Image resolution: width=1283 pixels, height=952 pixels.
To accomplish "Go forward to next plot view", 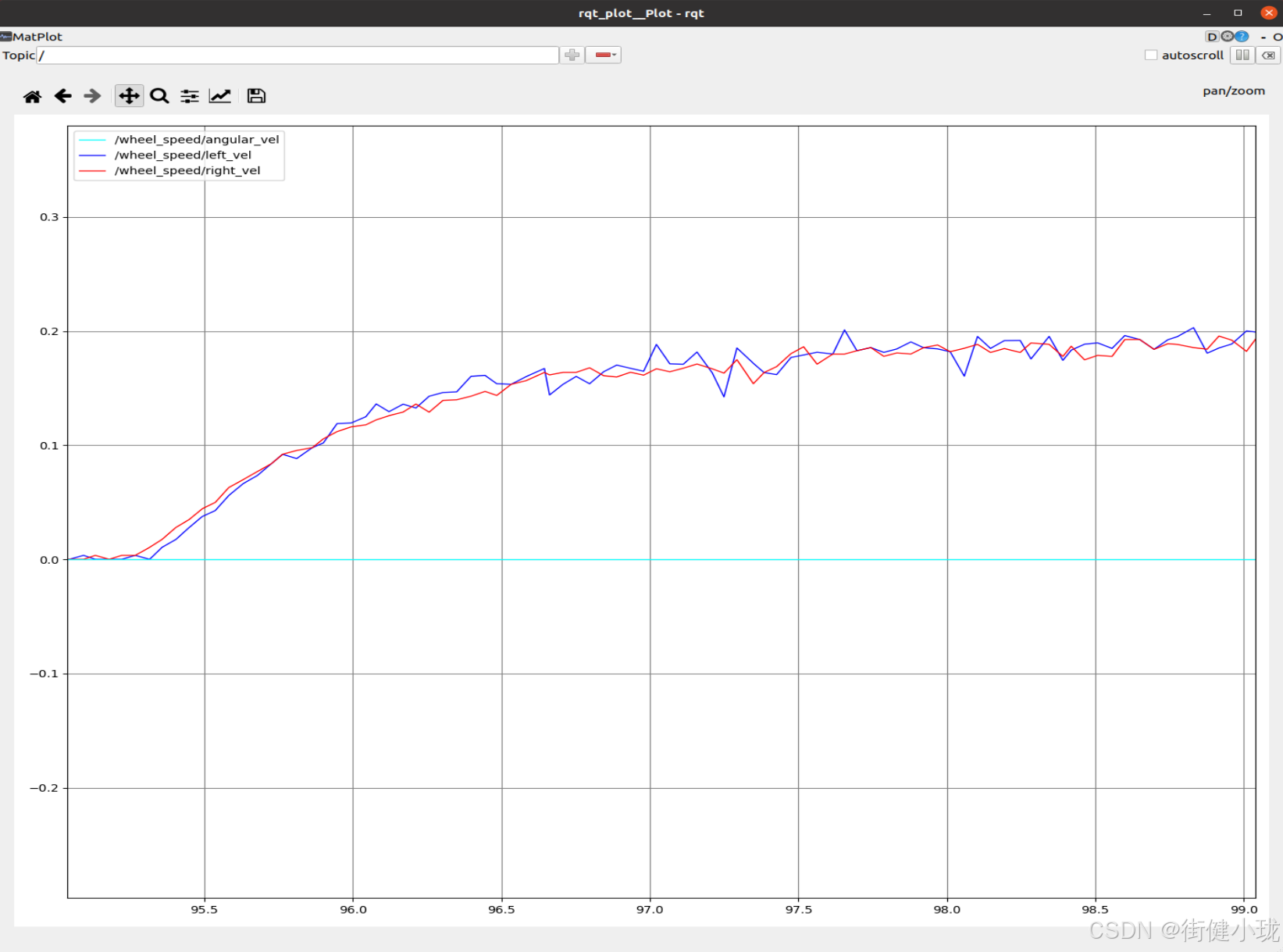I will tap(92, 96).
